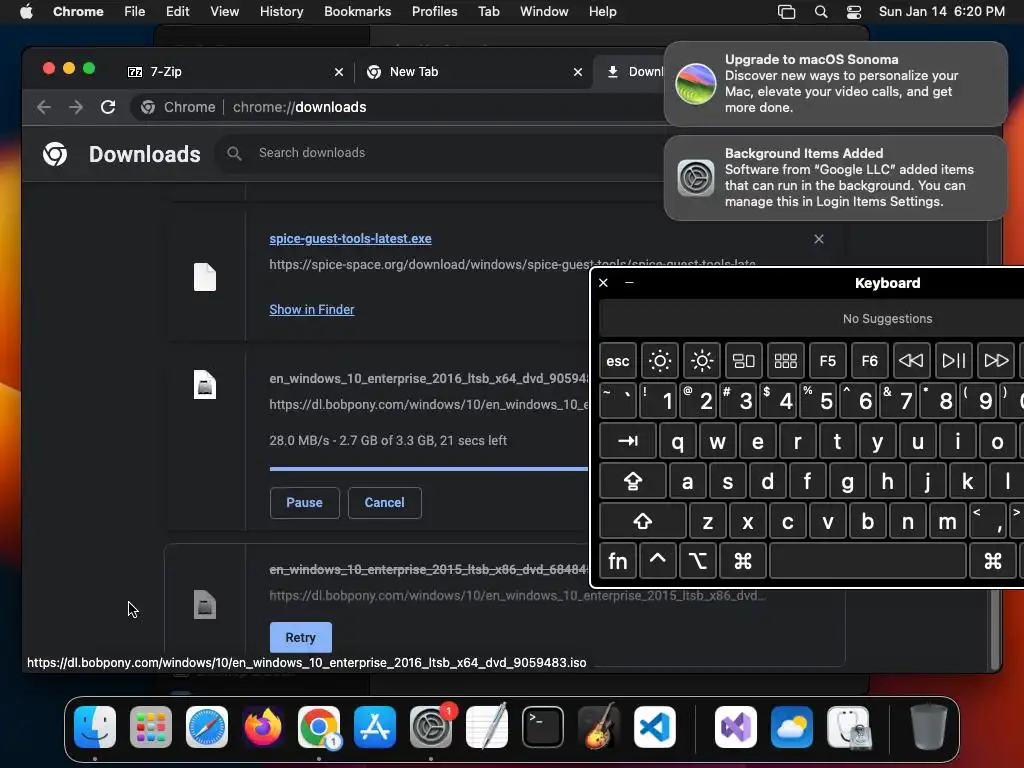
Task: Open the File menu
Action: click(x=135, y=12)
